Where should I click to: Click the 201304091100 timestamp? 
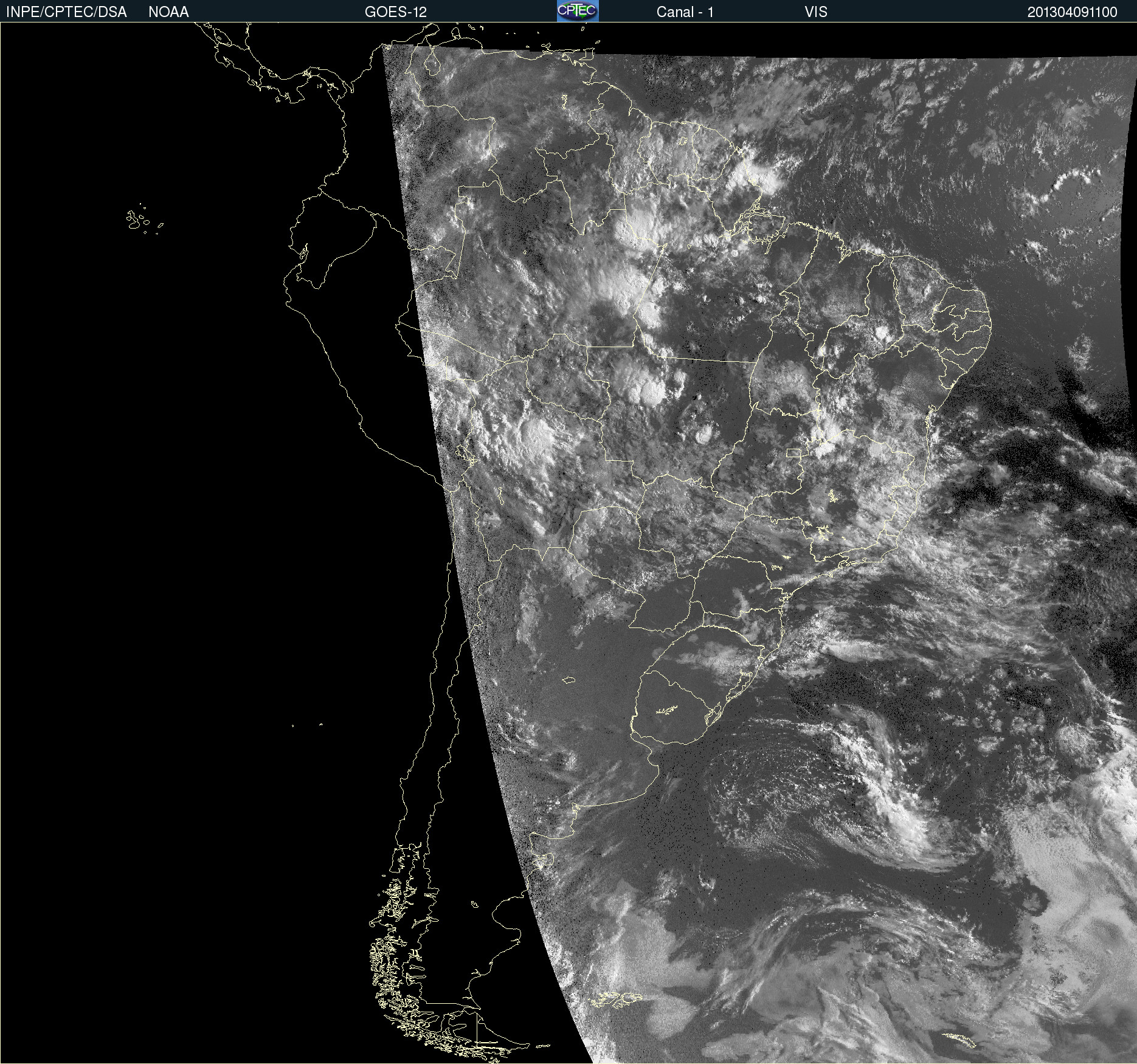[x=1073, y=12]
